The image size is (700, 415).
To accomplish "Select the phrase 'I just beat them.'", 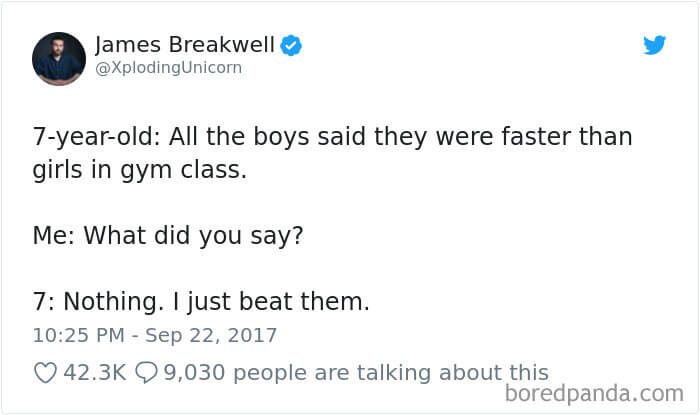I will point(271,302).
